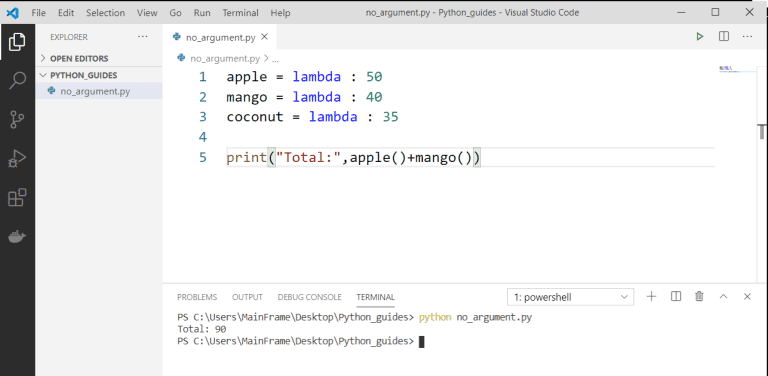Open the Extensions view
Viewport: 768px width, 376px height.
[x=17, y=198]
